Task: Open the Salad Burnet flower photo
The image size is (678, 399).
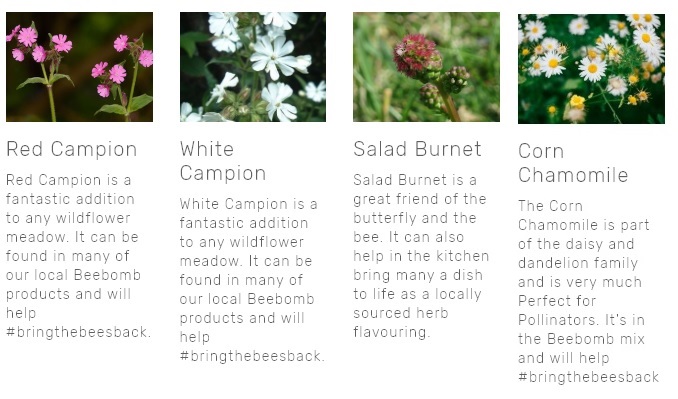Action: click(426, 67)
